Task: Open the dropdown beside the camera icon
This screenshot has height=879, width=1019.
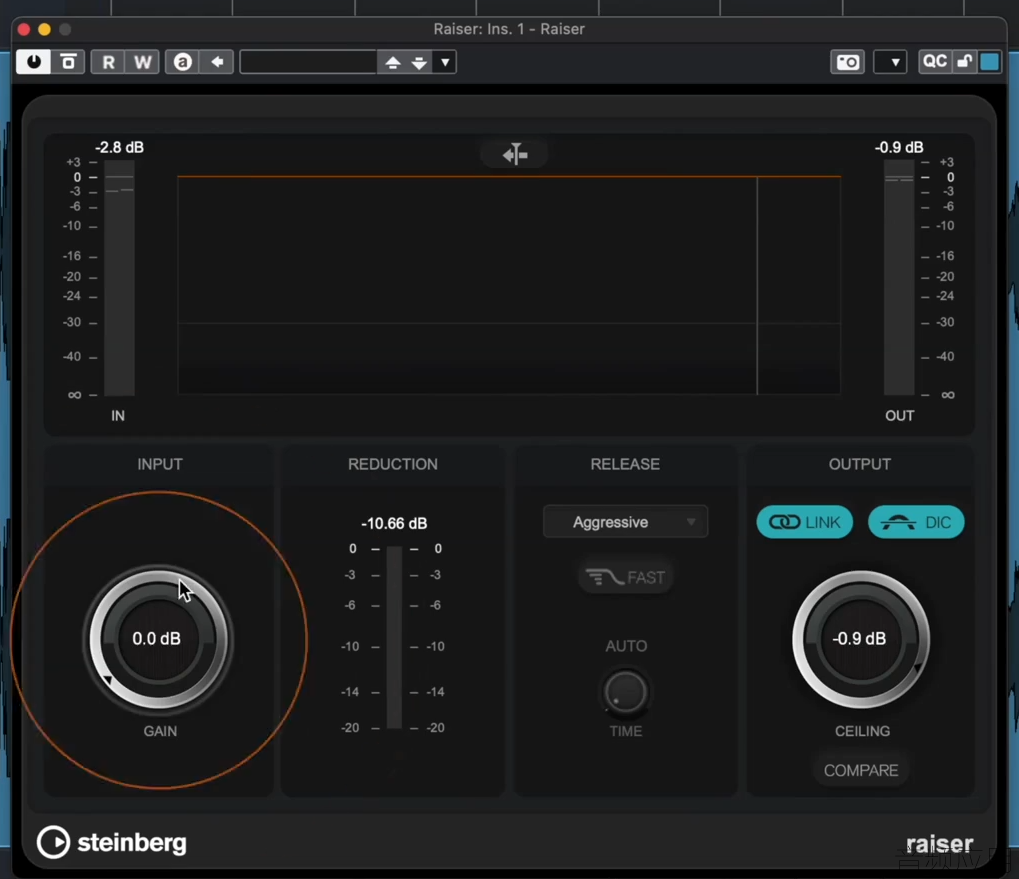Action: 890,62
